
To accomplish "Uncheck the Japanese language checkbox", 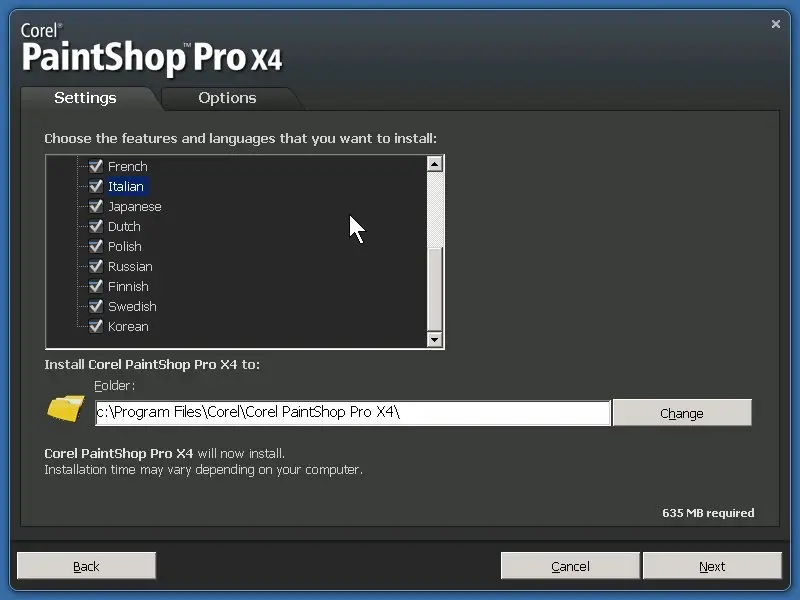I will (x=96, y=206).
